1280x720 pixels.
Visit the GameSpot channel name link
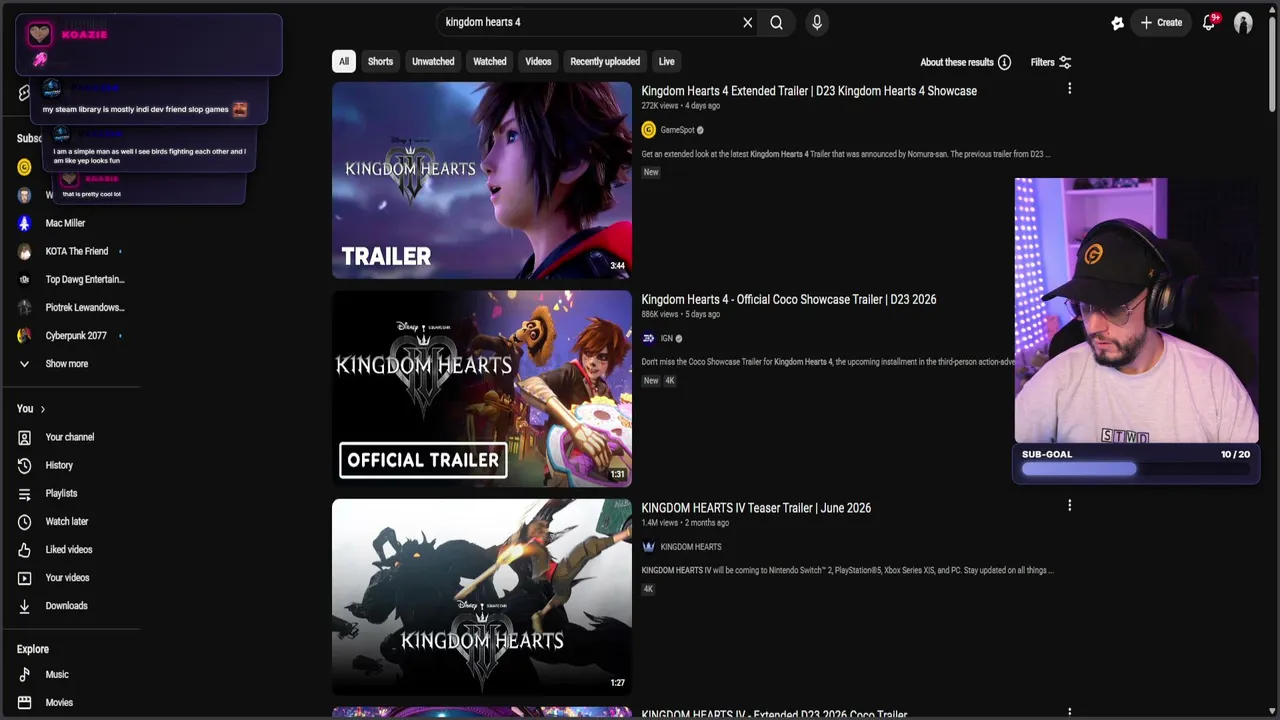tap(677, 130)
